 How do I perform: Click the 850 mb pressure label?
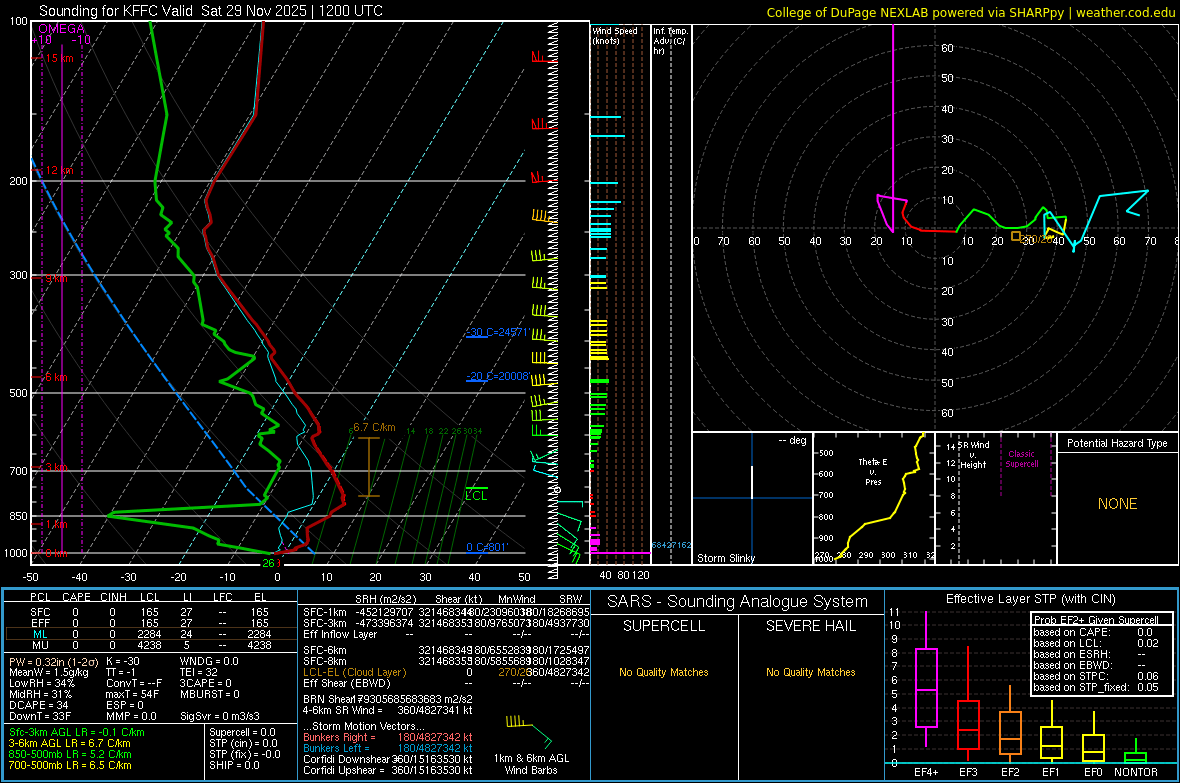(19, 516)
